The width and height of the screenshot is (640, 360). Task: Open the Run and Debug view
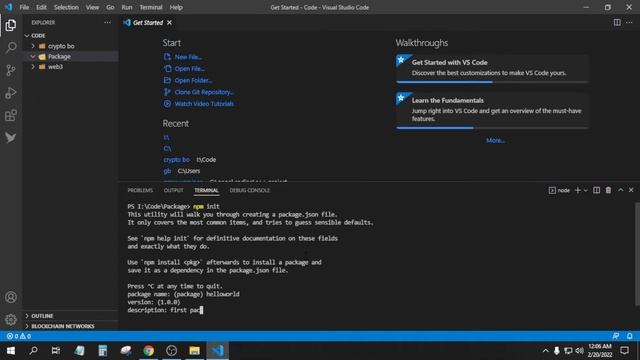coord(11,93)
